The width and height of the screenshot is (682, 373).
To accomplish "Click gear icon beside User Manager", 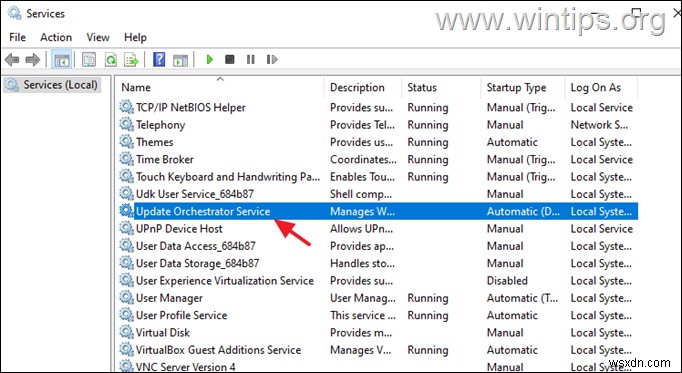I will click(x=126, y=298).
